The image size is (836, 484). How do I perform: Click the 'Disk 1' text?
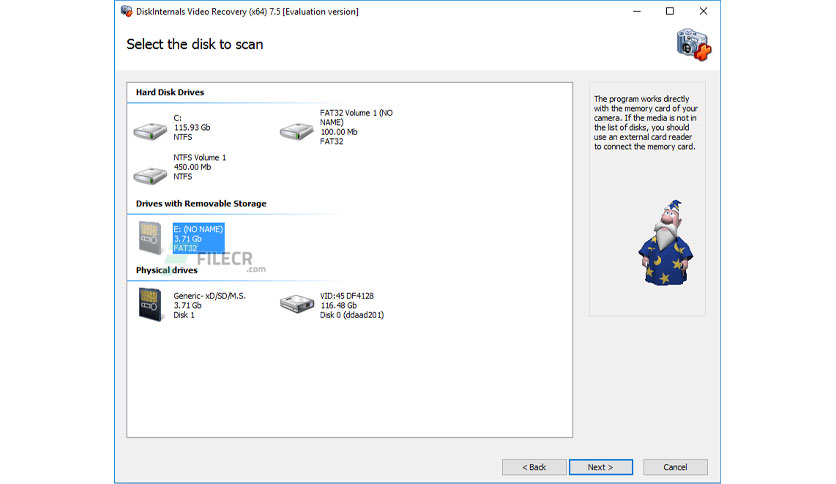pyautogui.click(x=184, y=315)
